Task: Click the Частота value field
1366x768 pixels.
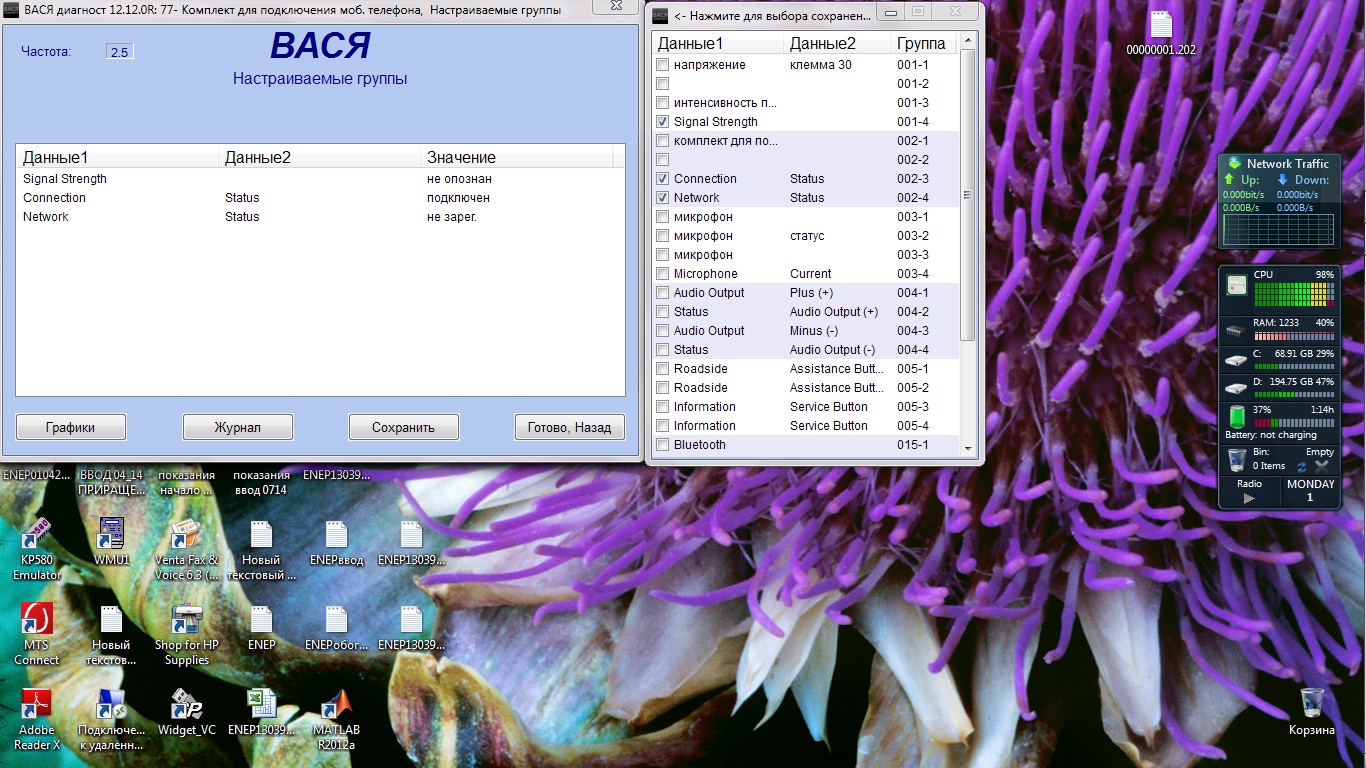Action: click(x=119, y=52)
